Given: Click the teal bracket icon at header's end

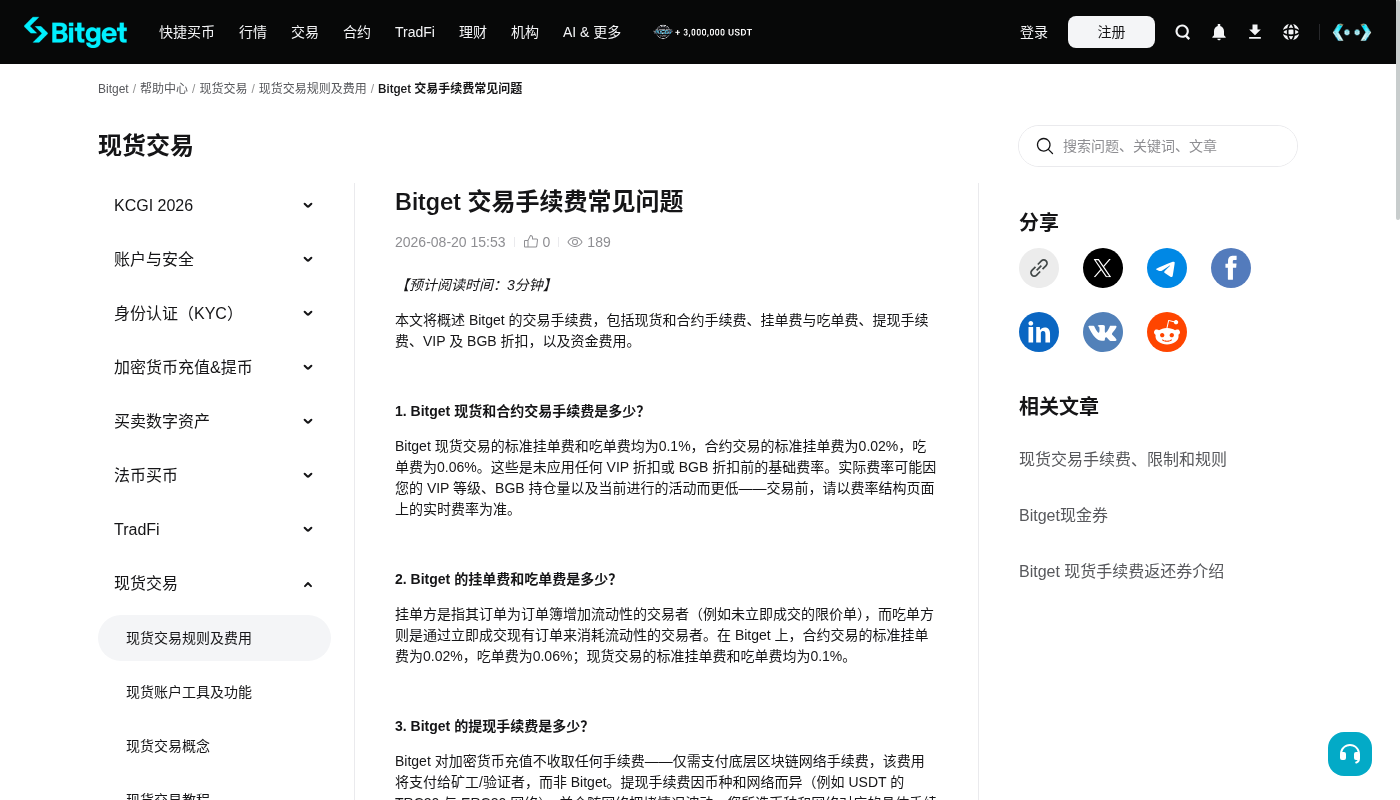Looking at the screenshot, I should (x=1352, y=32).
